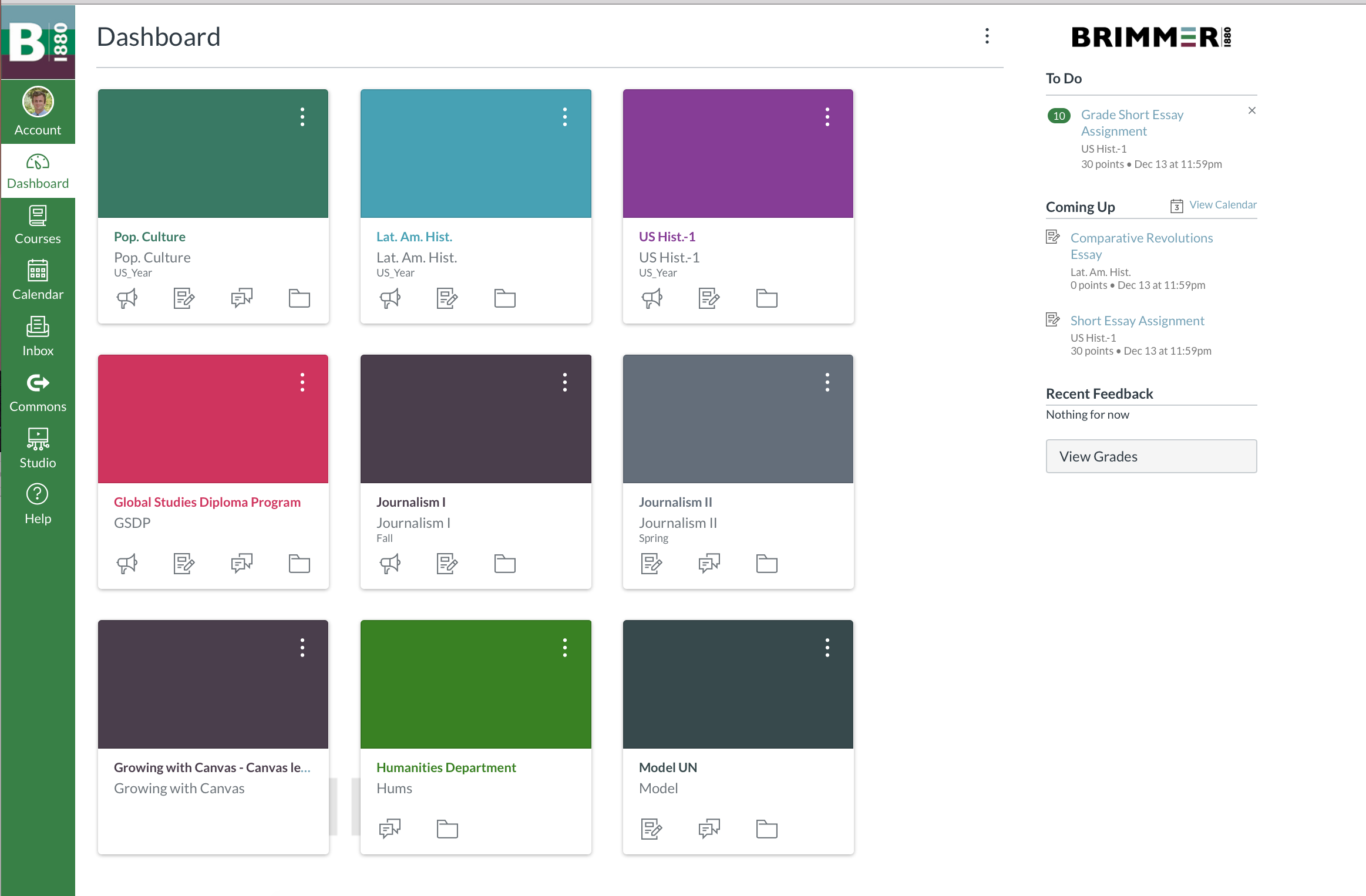Screen dimensions: 1366x896
Task: Open Lat. Am. Hist. announcements icon
Action: pyautogui.click(x=390, y=298)
